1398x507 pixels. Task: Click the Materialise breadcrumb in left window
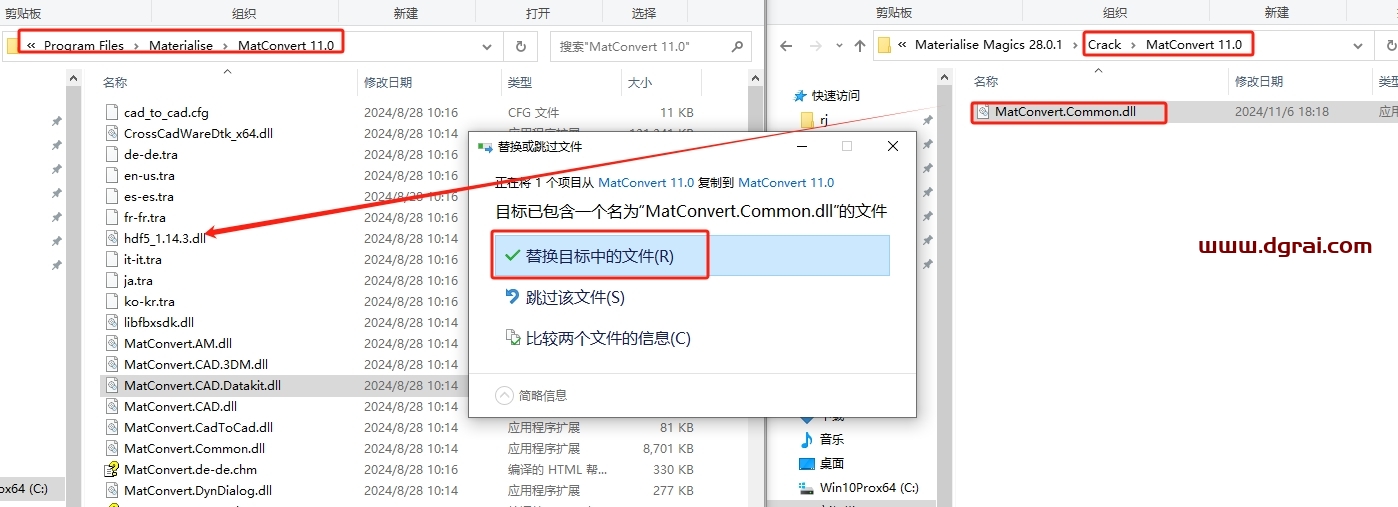point(181,46)
